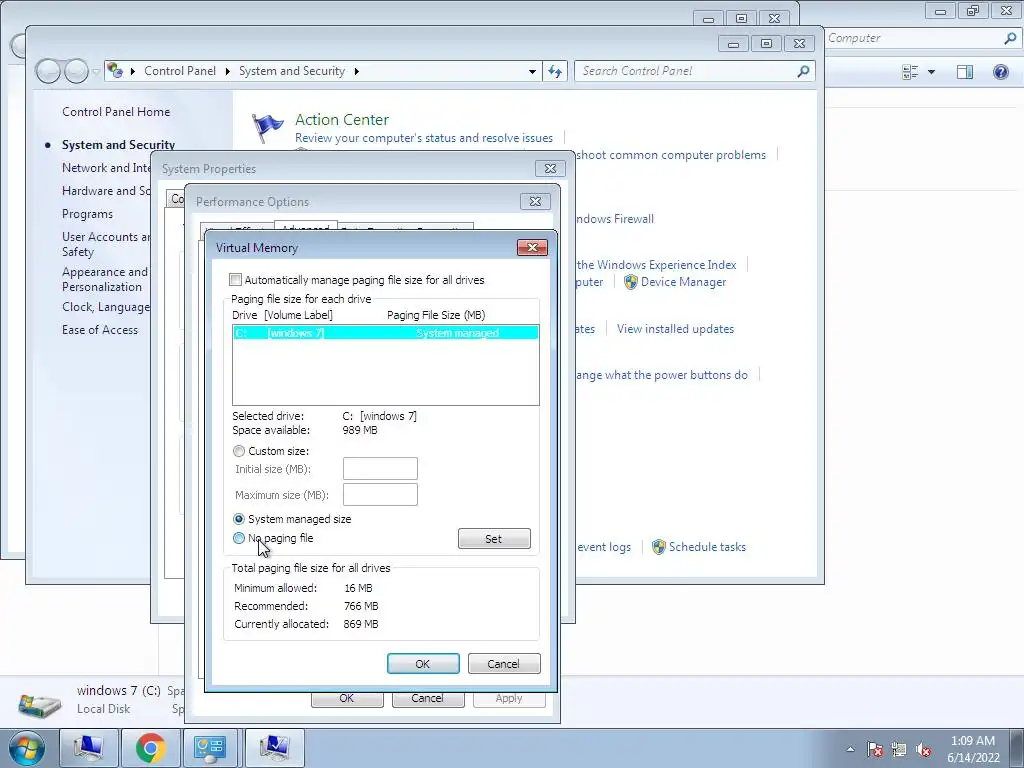Screen dimensions: 1024x768
Task: Select the Custom size radio button
Action: [x=239, y=451]
